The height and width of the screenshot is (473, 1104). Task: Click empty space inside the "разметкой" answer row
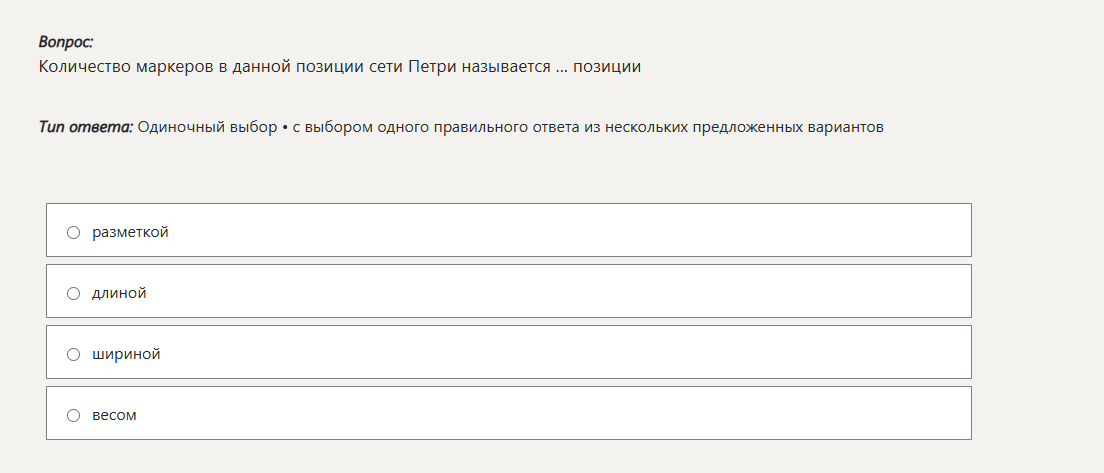(x=560, y=231)
